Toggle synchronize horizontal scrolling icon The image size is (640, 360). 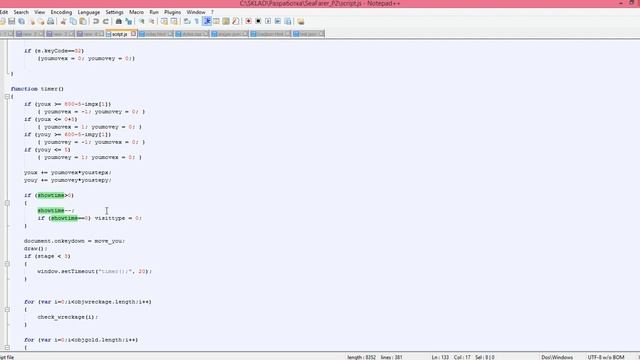[x=174, y=21]
